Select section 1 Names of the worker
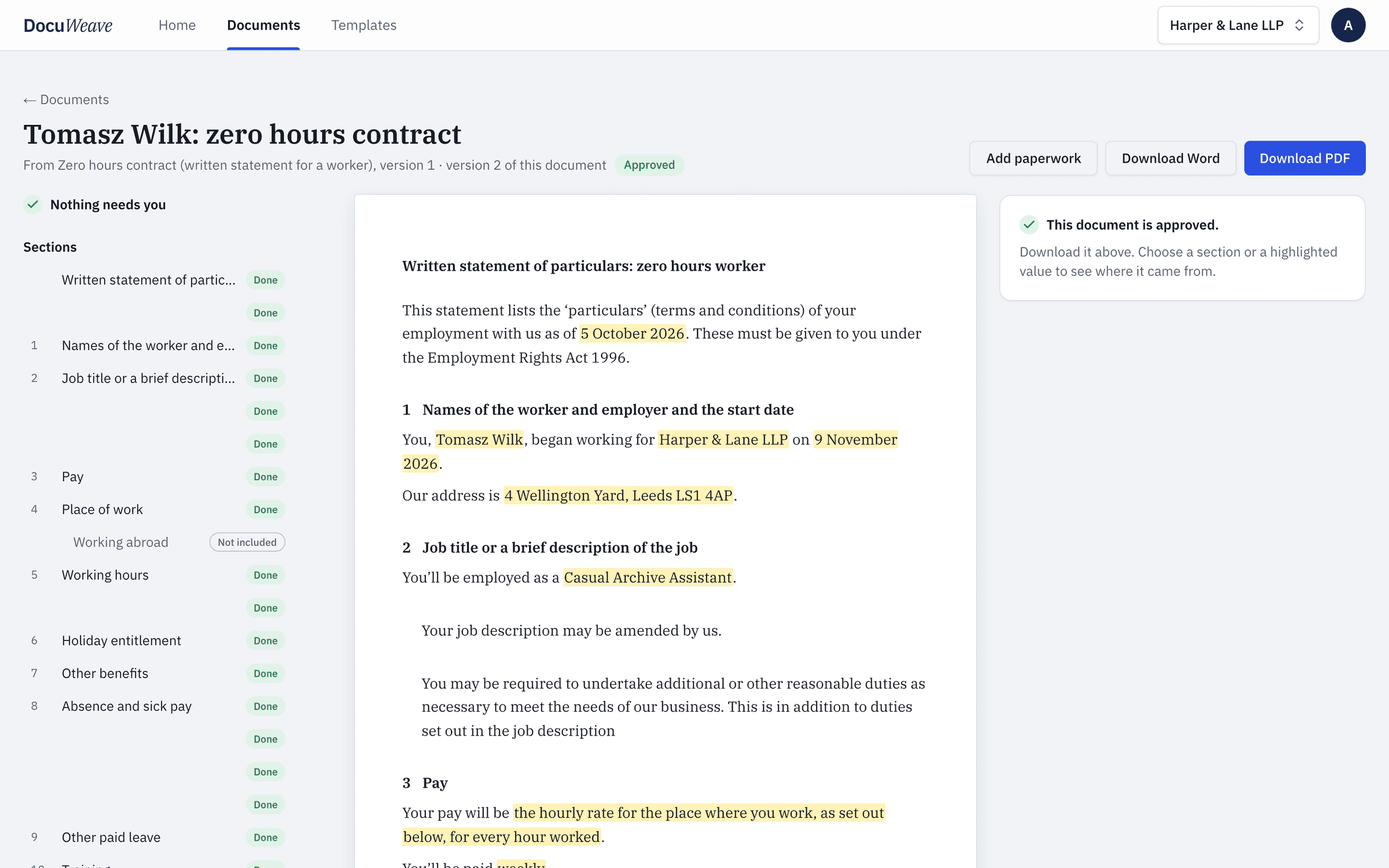Image resolution: width=1389 pixels, height=868 pixels. 154,345
